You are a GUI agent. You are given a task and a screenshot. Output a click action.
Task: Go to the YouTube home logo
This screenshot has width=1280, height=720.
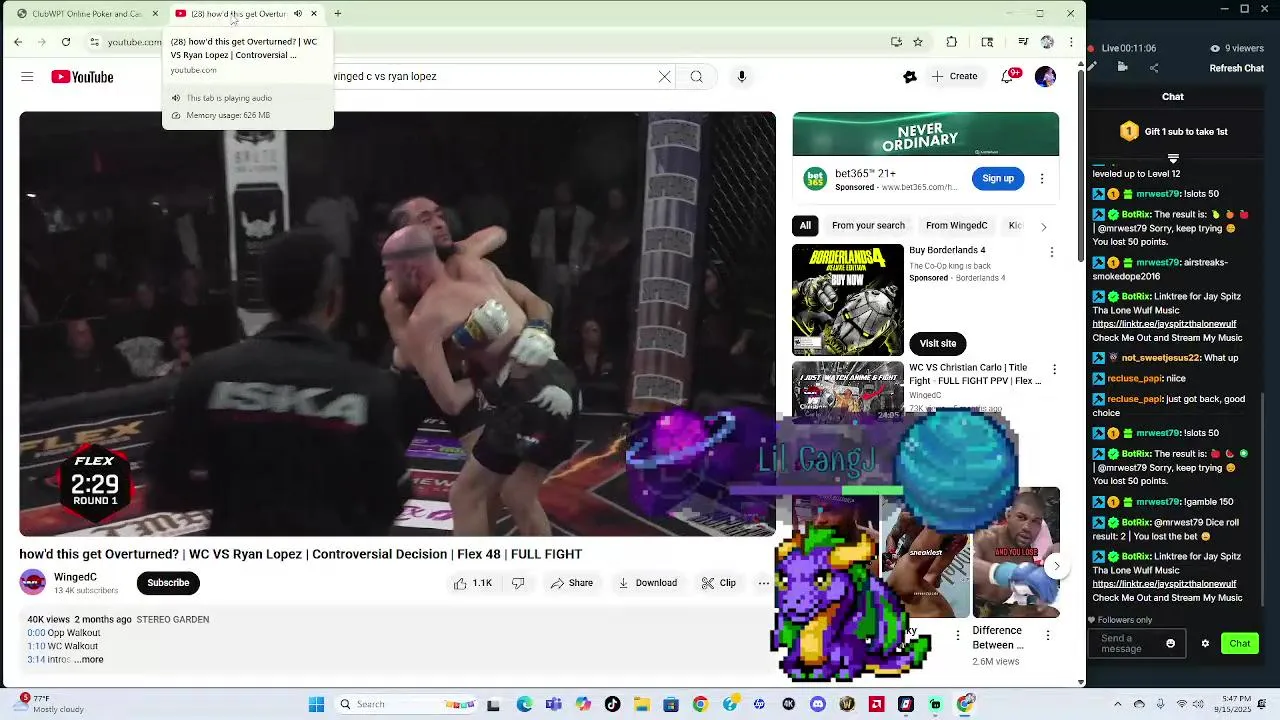[x=82, y=77]
